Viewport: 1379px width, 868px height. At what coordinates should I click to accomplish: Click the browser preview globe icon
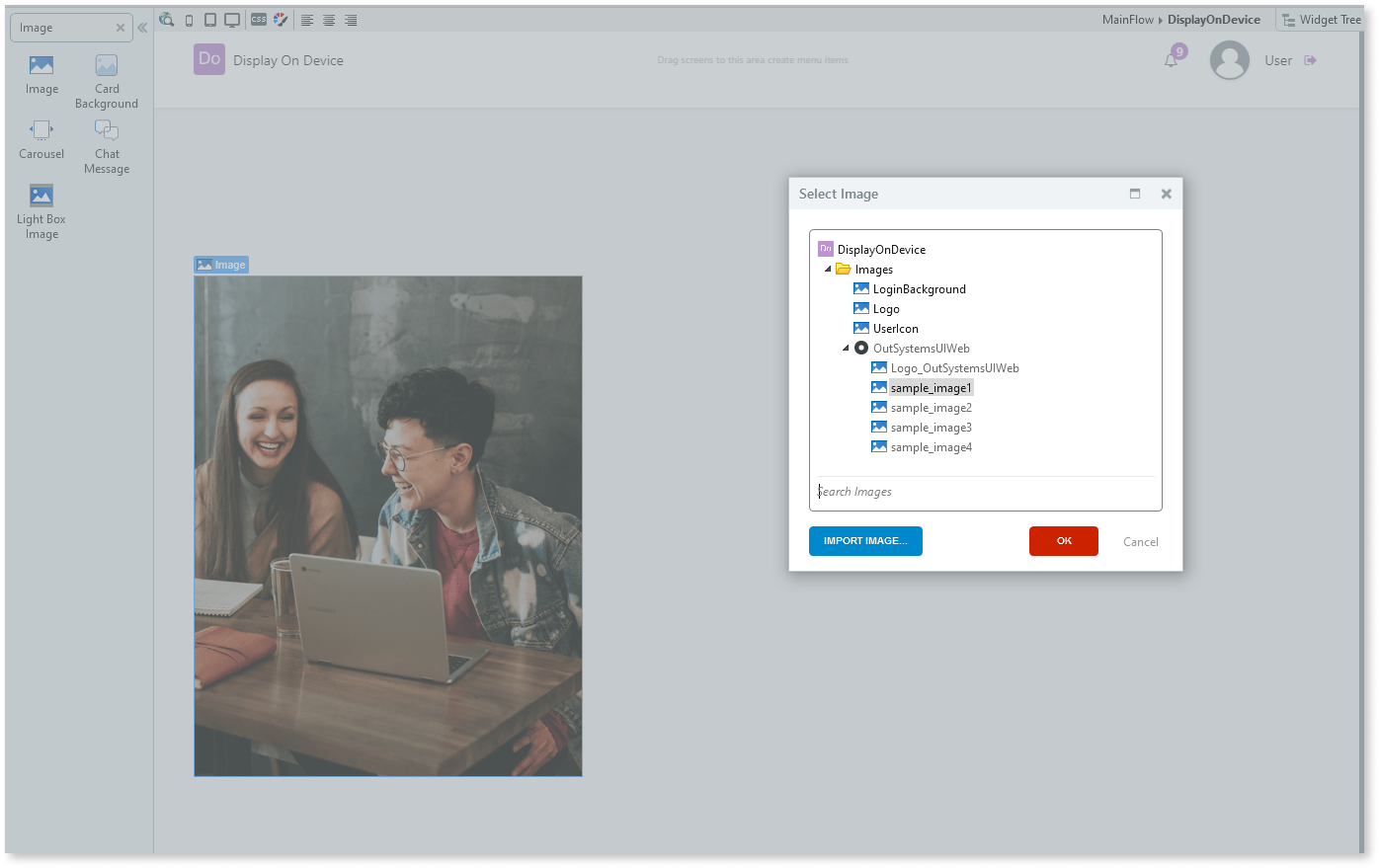click(166, 19)
